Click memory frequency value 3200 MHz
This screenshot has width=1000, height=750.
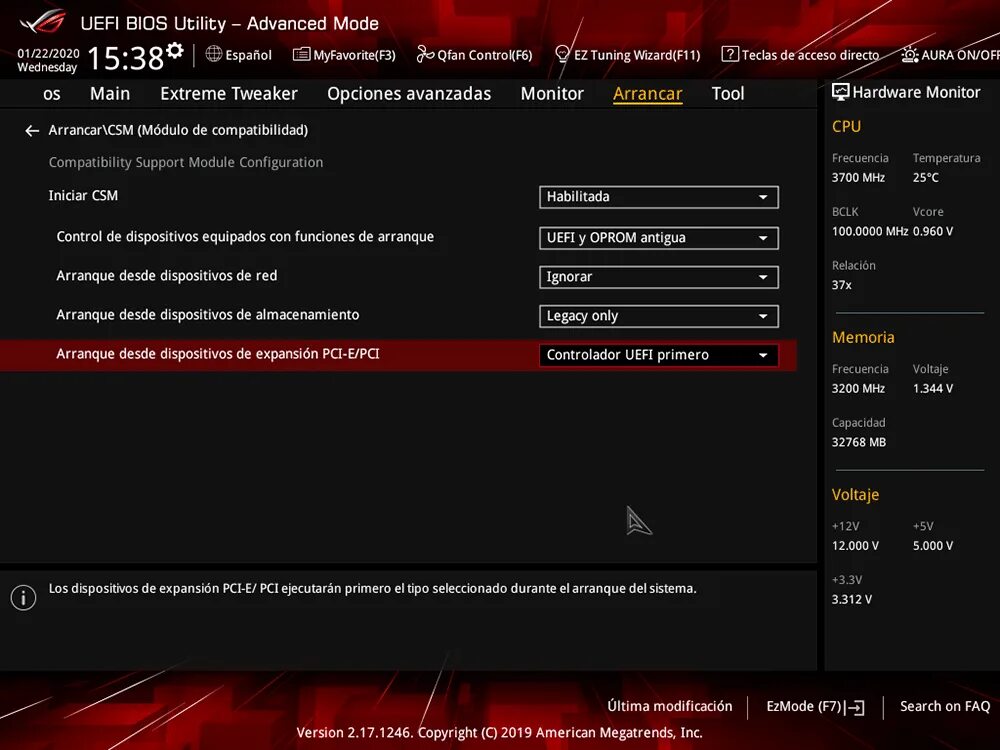point(858,388)
